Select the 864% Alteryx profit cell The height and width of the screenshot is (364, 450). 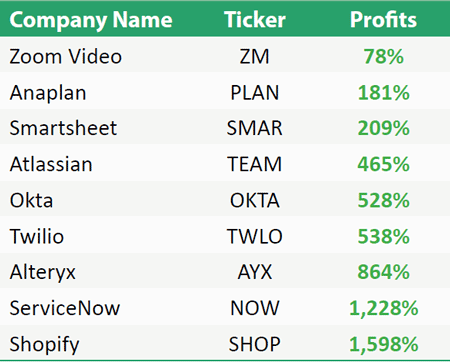point(384,272)
